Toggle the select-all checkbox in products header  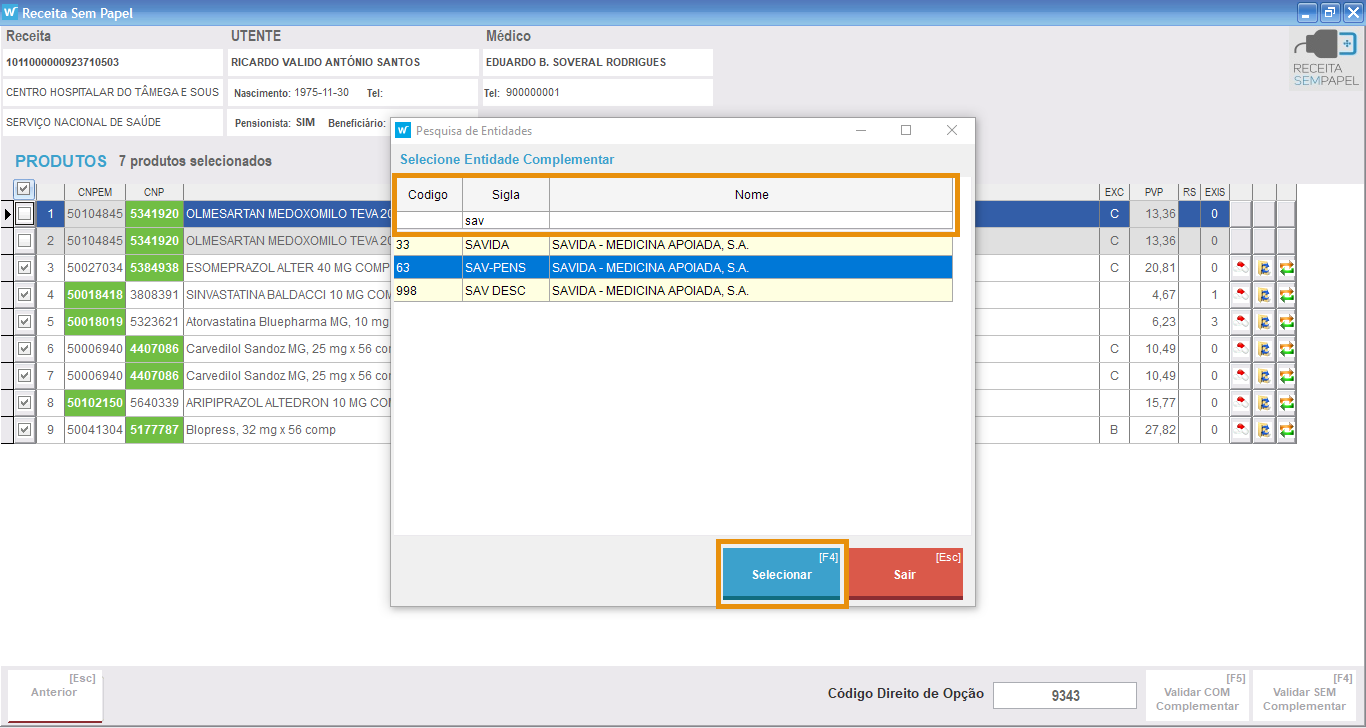click(24, 189)
